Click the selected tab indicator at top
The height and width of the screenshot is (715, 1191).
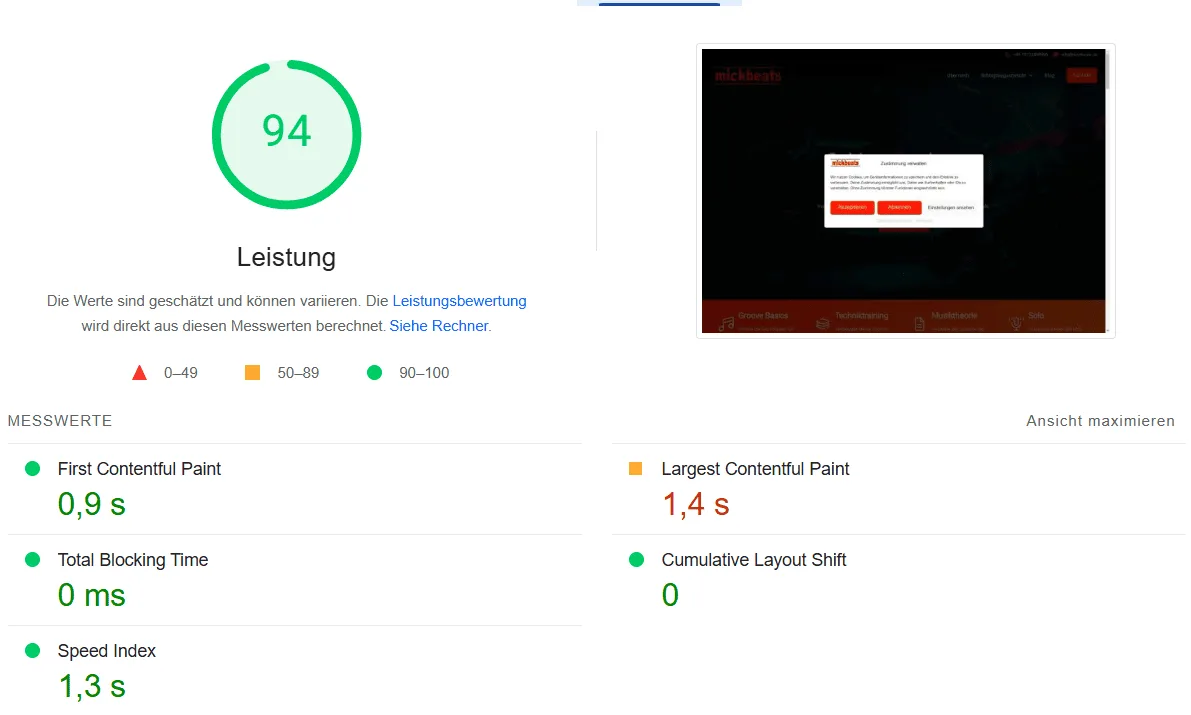click(x=659, y=4)
